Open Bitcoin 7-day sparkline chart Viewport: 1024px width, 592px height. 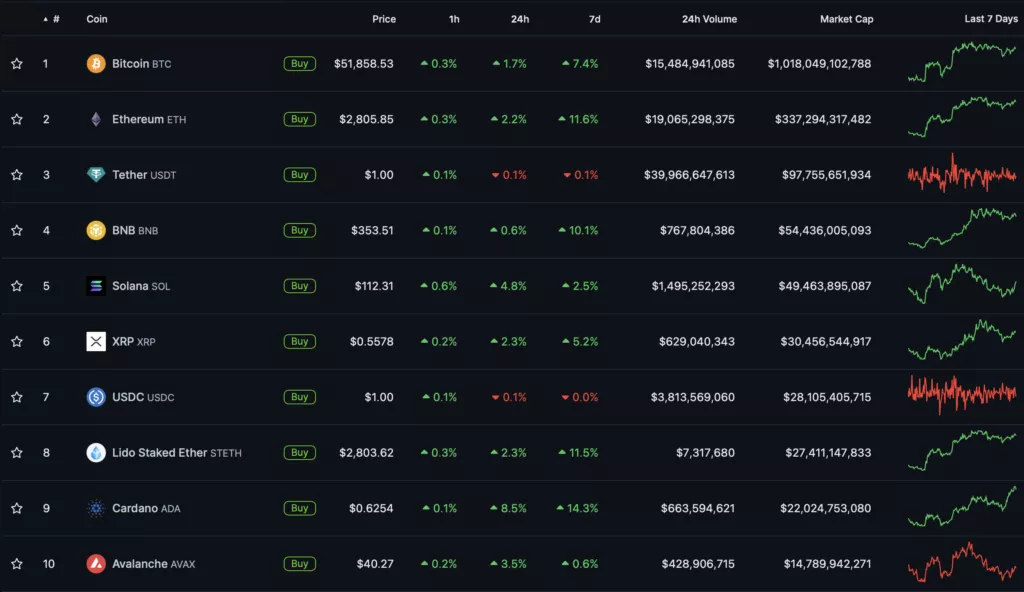(962, 62)
